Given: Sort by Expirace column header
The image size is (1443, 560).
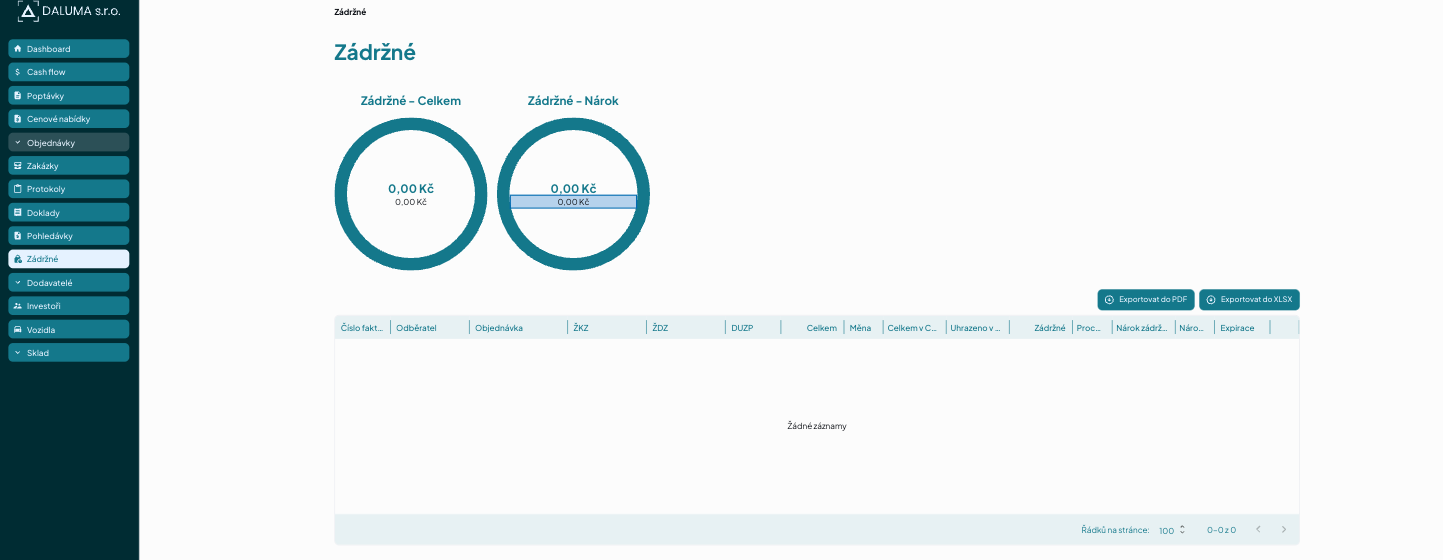Looking at the screenshot, I should (1242, 328).
